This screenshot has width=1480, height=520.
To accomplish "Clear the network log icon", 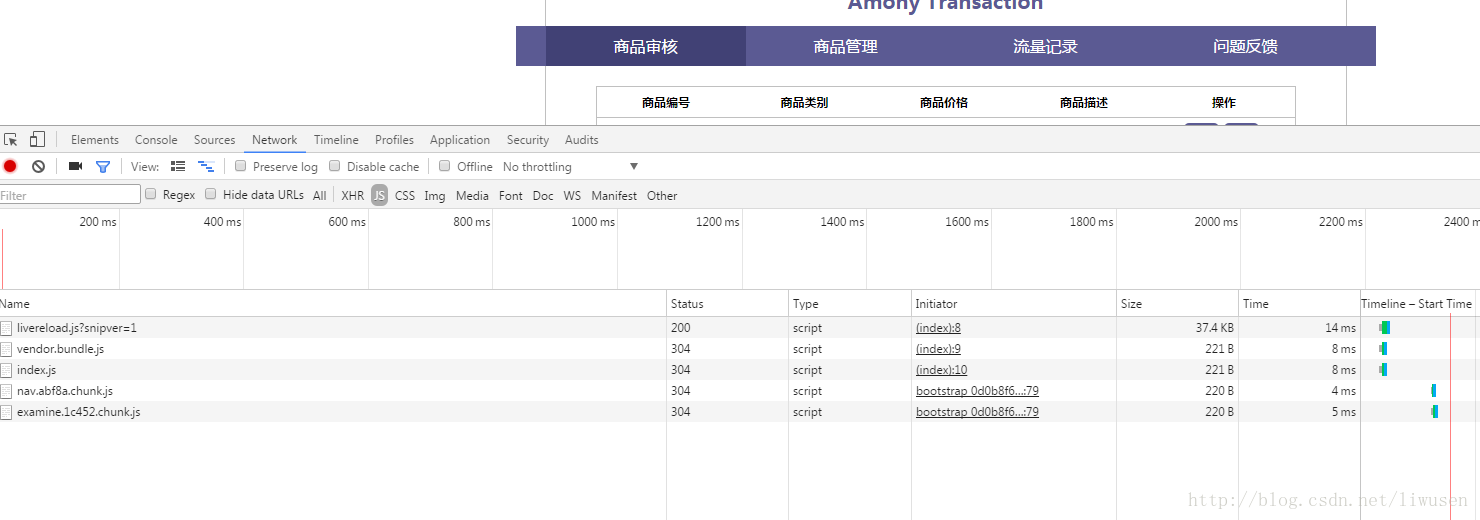I will (x=38, y=166).
